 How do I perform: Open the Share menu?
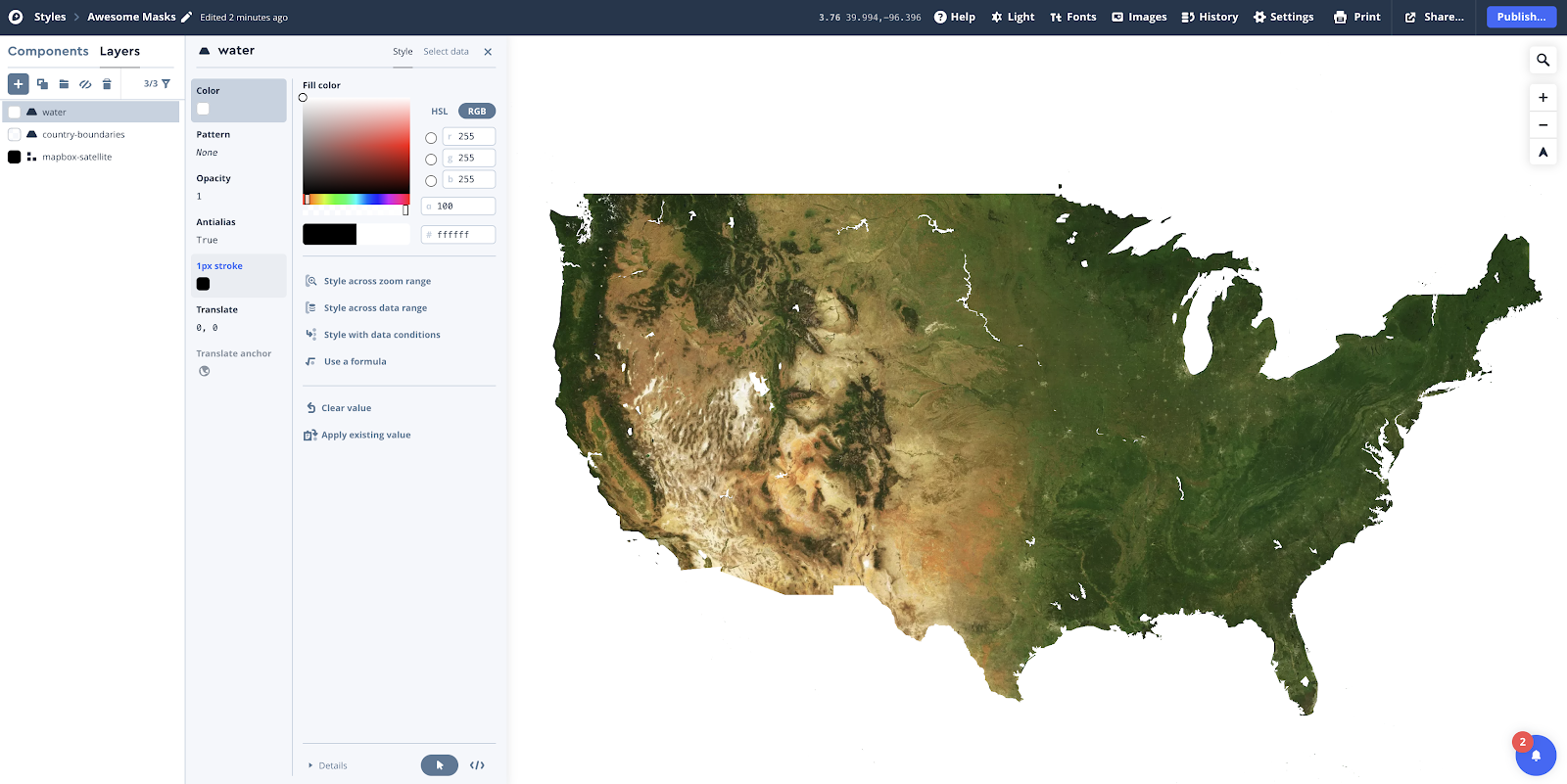(x=1435, y=17)
